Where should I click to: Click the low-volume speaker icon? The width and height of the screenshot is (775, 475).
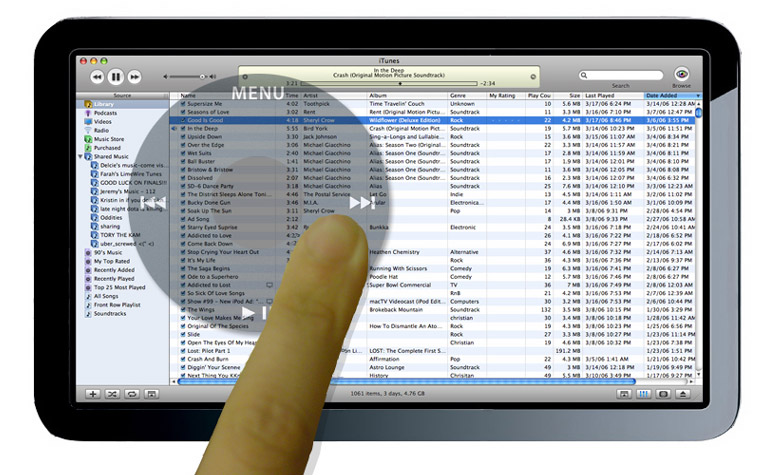166,77
